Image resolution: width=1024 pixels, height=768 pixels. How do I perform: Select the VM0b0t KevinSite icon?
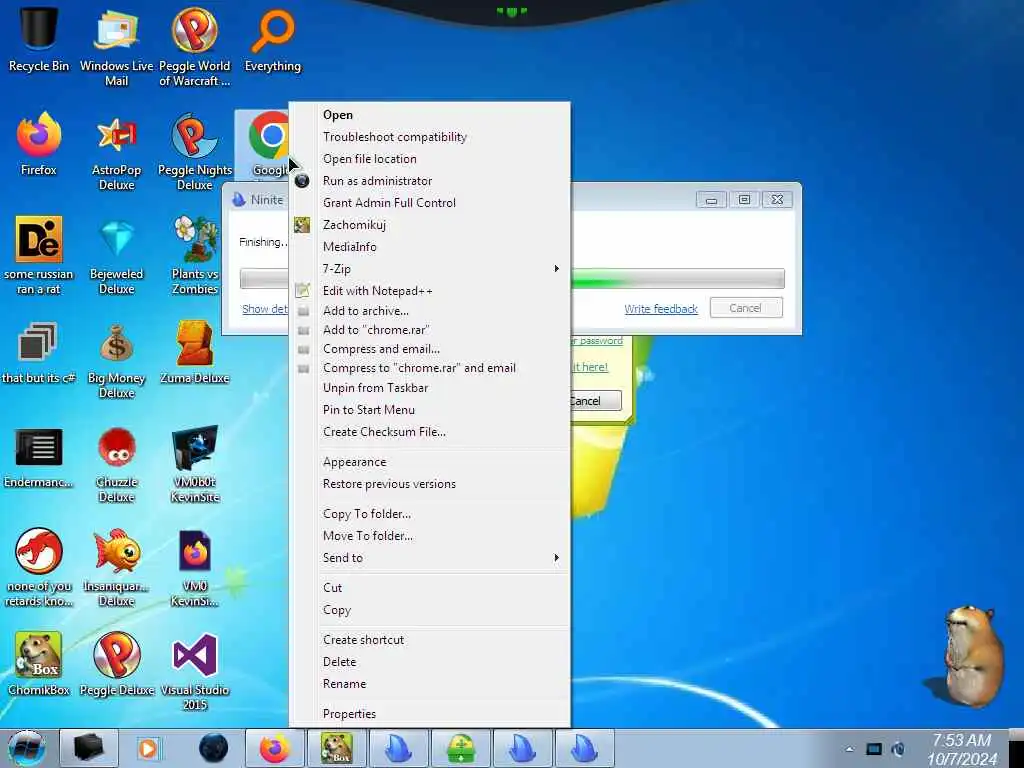coord(195,465)
